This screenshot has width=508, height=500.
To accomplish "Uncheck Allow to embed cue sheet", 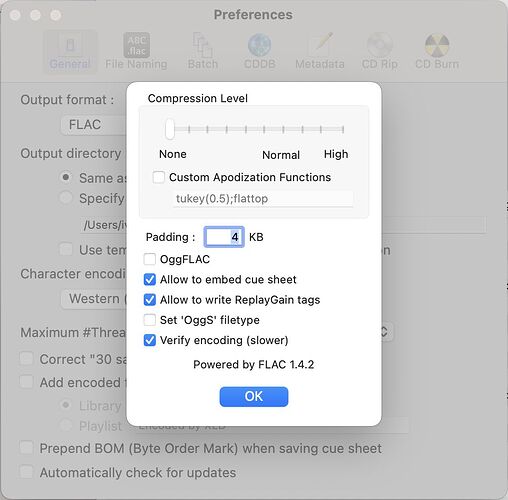I will pyautogui.click(x=150, y=279).
